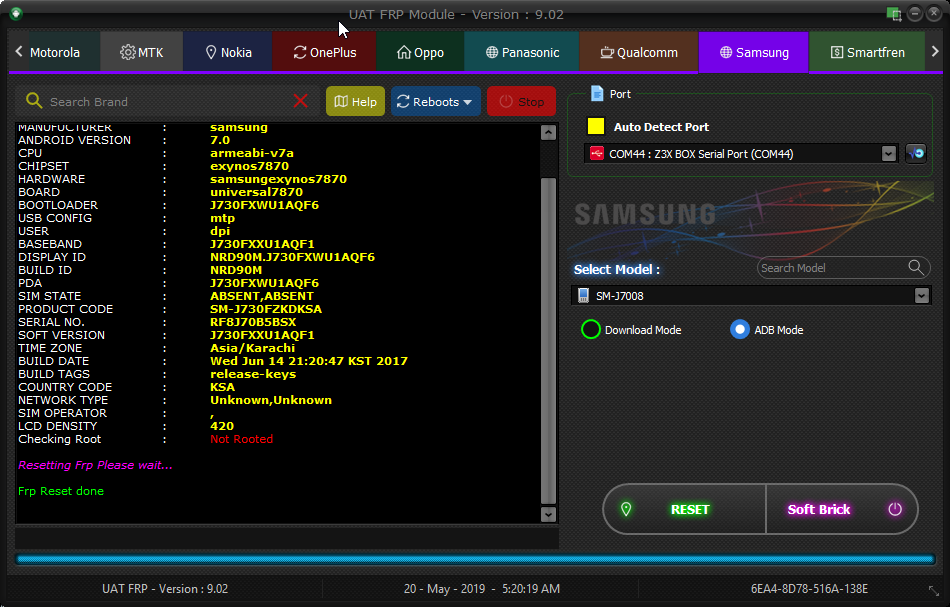Click product code SM-J730FZKDKSA
The height and width of the screenshot is (607, 950).
(x=266, y=309)
